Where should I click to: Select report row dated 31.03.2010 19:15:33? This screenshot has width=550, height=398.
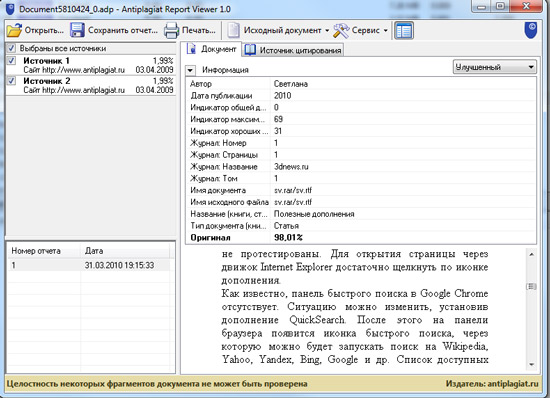point(89,265)
